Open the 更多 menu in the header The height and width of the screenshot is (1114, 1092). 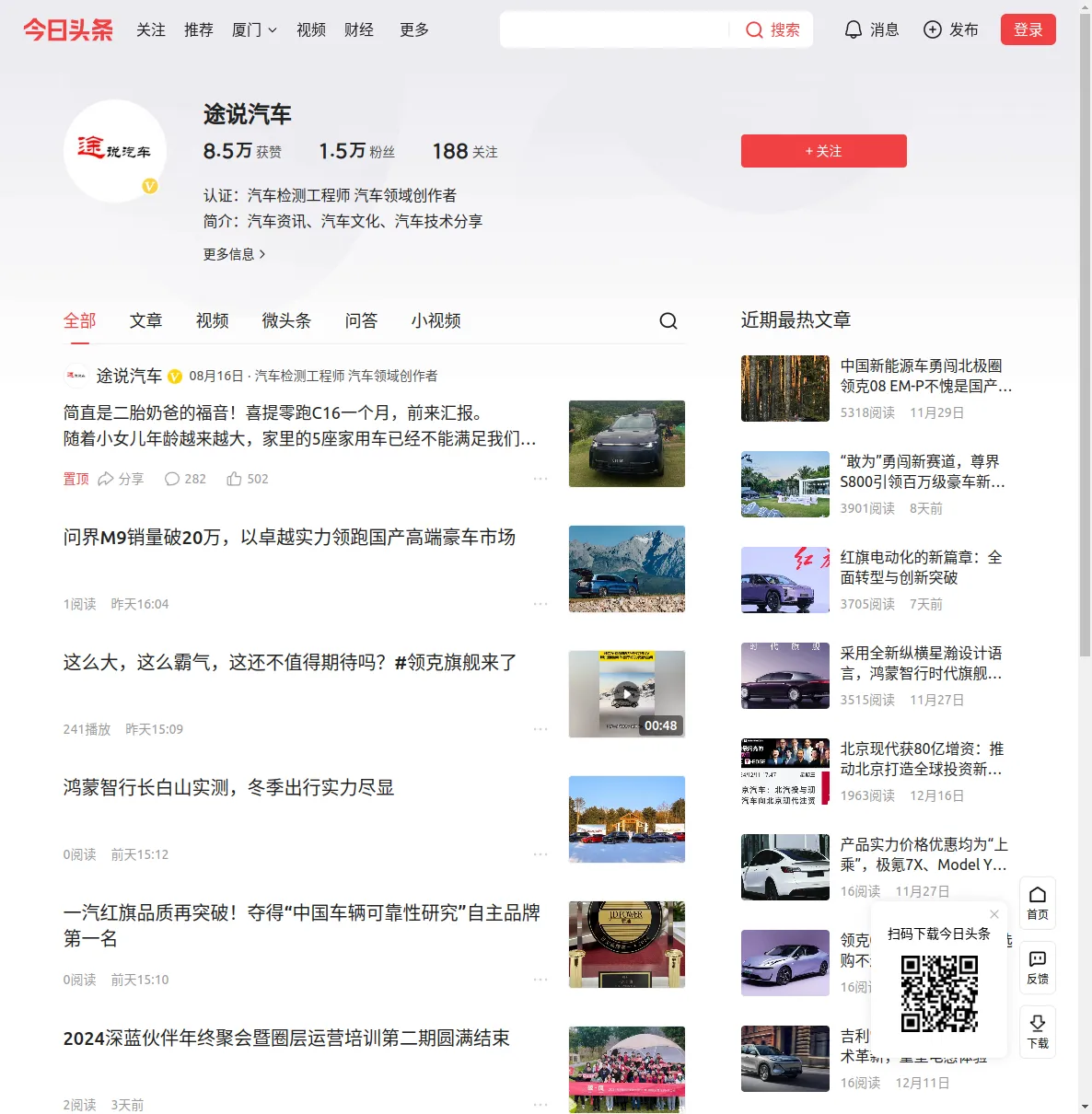414,30
